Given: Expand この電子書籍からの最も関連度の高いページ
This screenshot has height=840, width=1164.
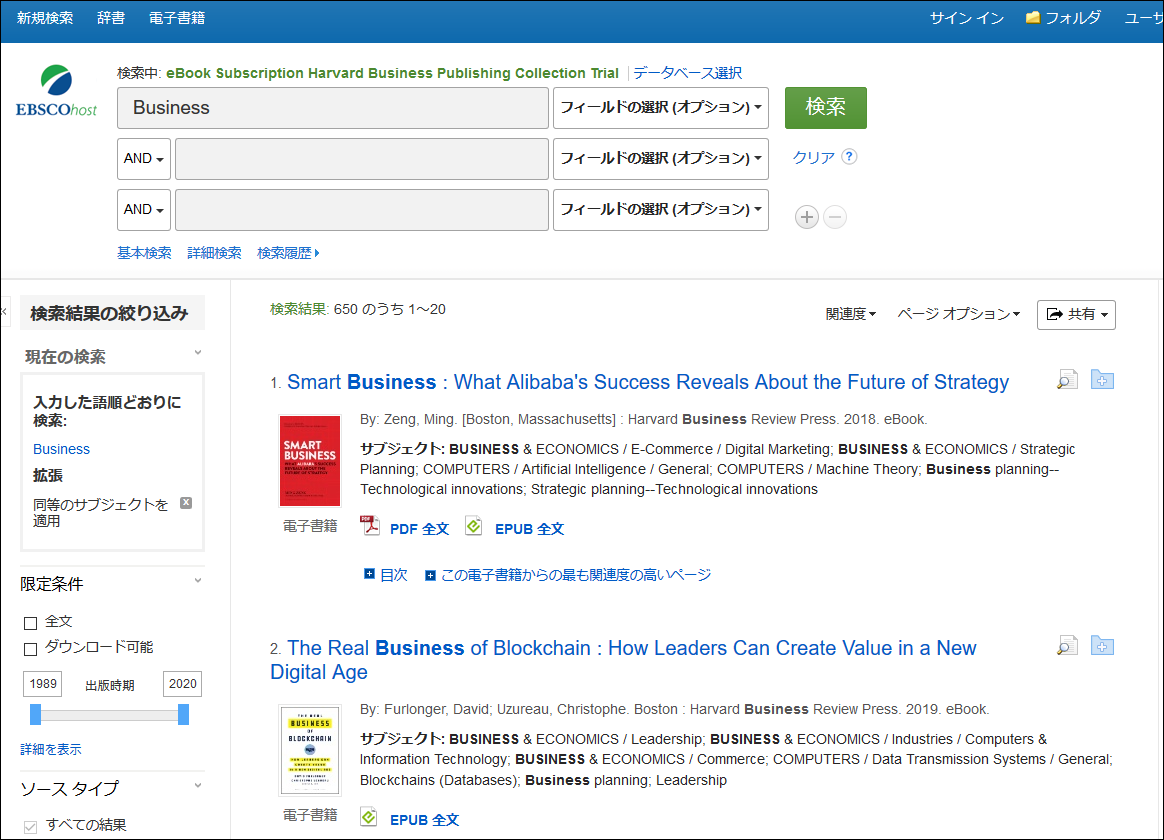Looking at the screenshot, I should [430, 575].
